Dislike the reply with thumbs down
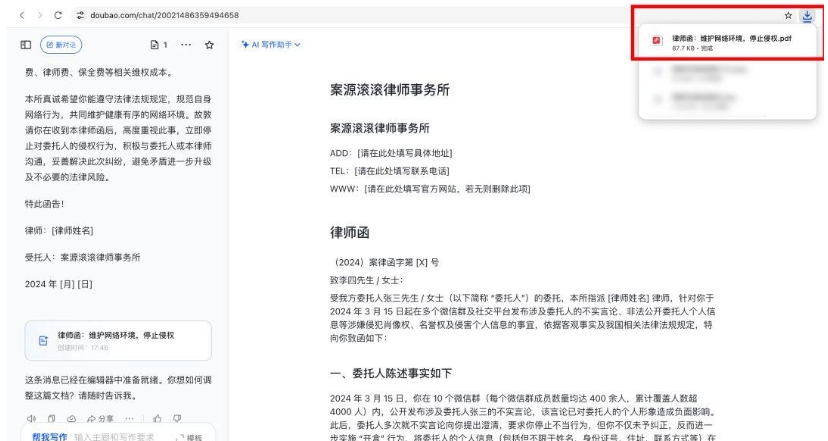The image size is (828, 441). click(x=177, y=418)
